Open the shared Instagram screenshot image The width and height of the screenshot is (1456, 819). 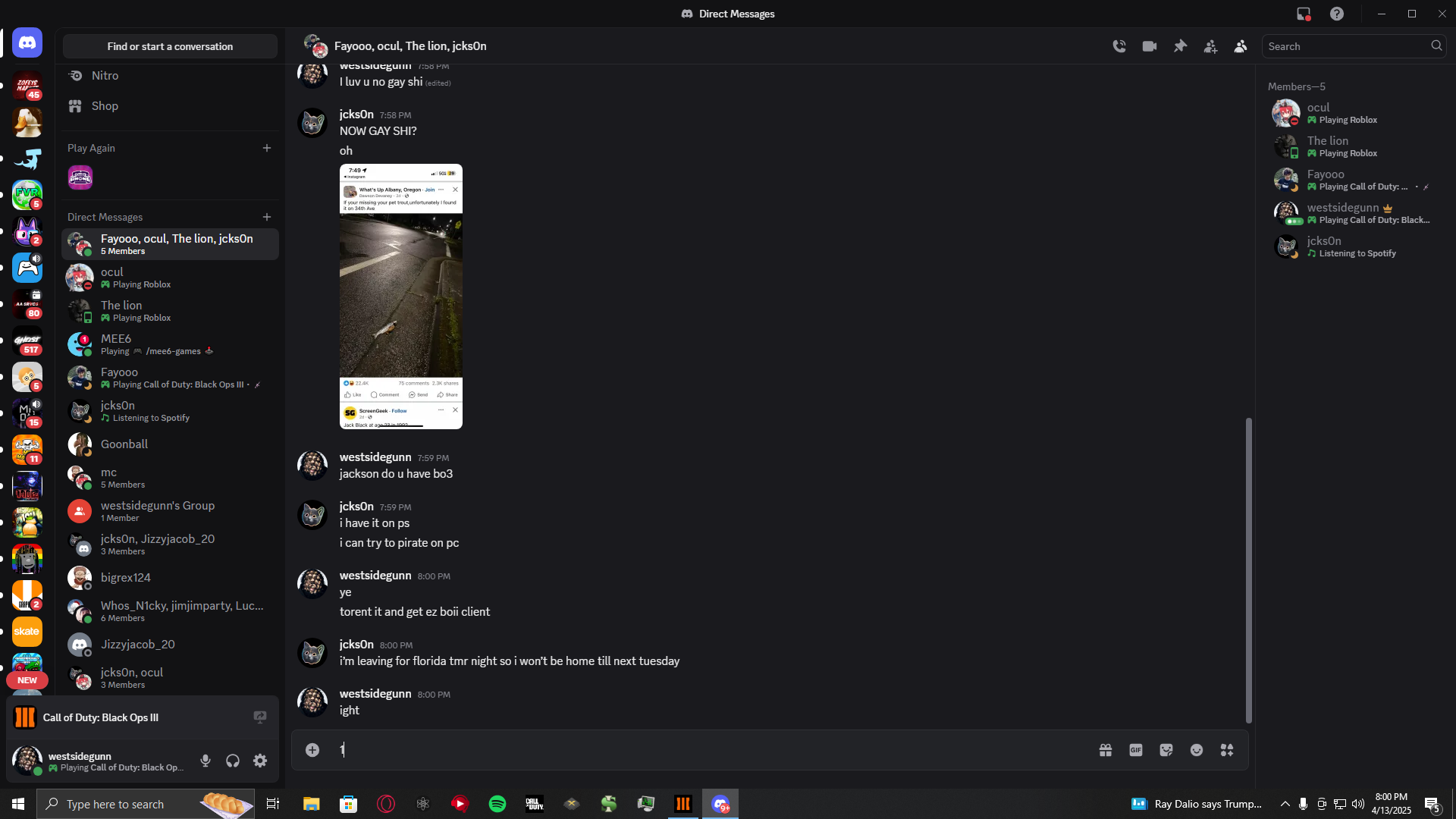tap(400, 296)
